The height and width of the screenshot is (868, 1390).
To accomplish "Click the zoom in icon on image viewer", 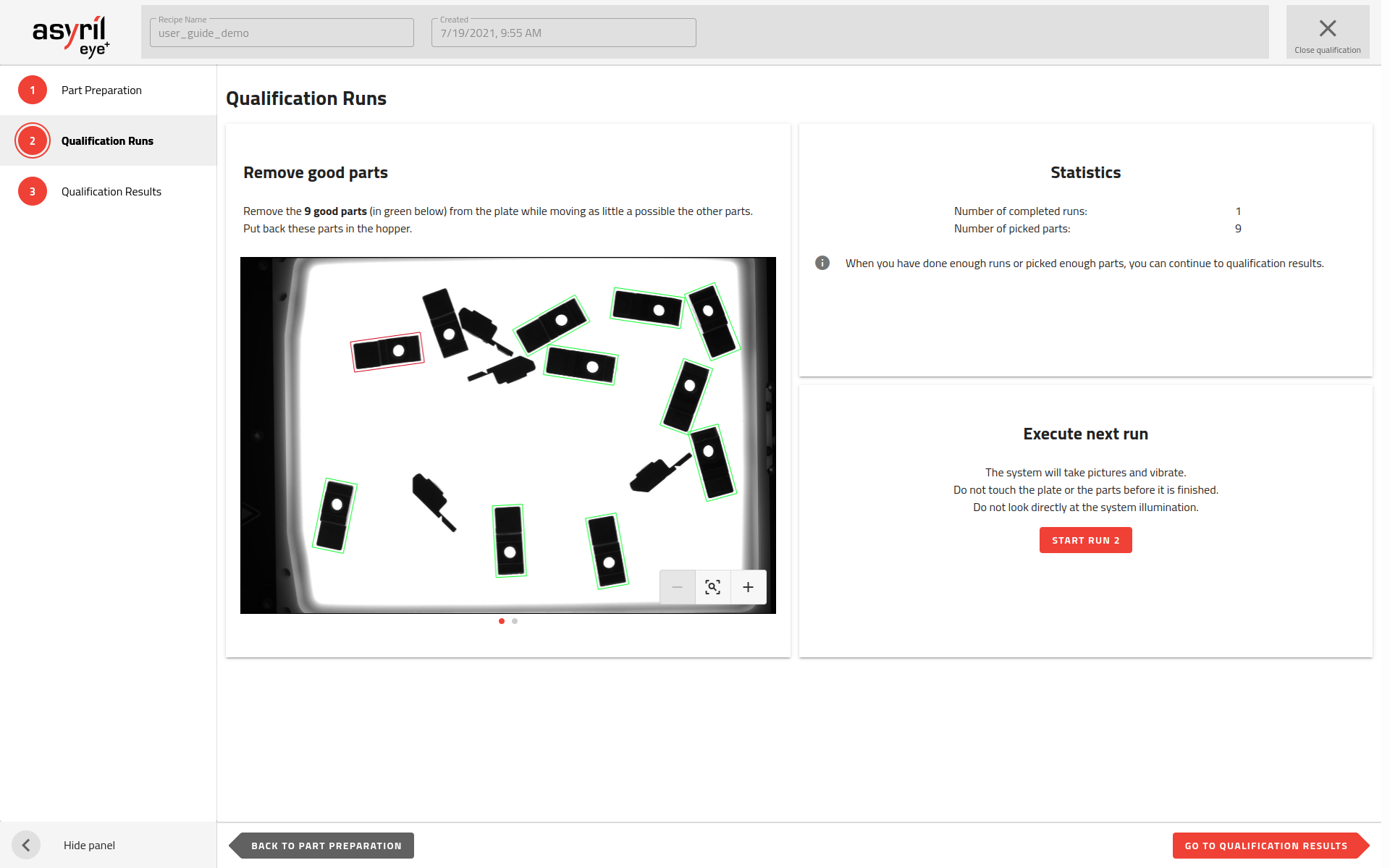I will point(748,587).
